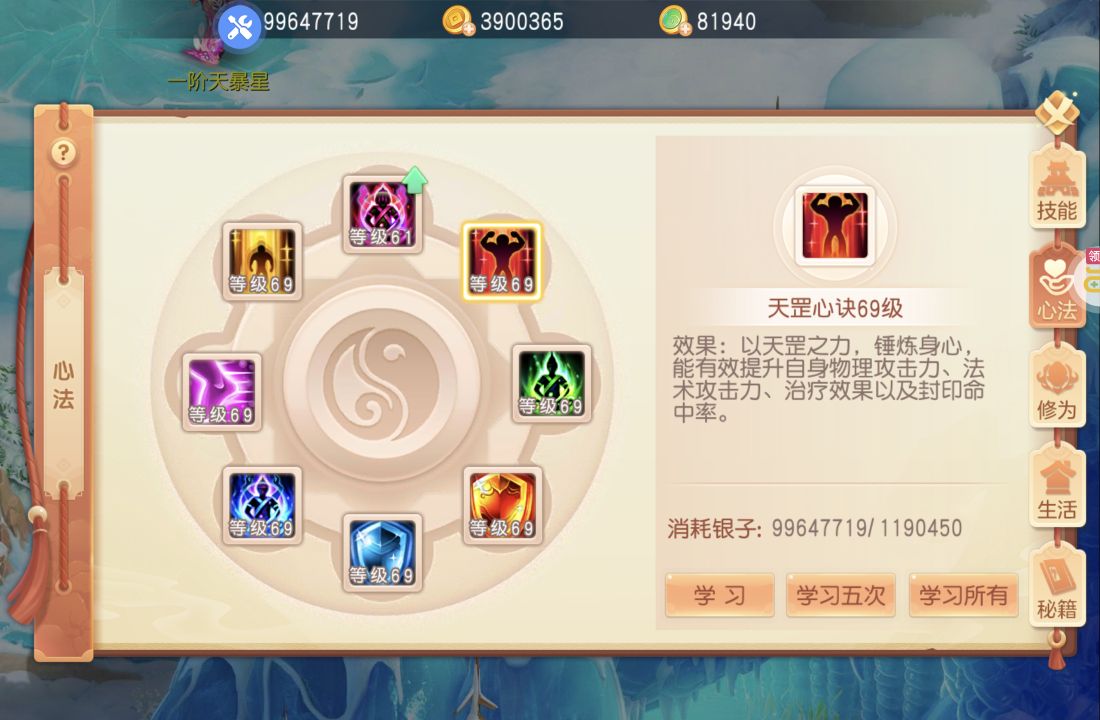The height and width of the screenshot is (720, 1100).
Task: Choose the blue crystal shield skill icon
Action: pyautogui.click(x=382, y=552)
